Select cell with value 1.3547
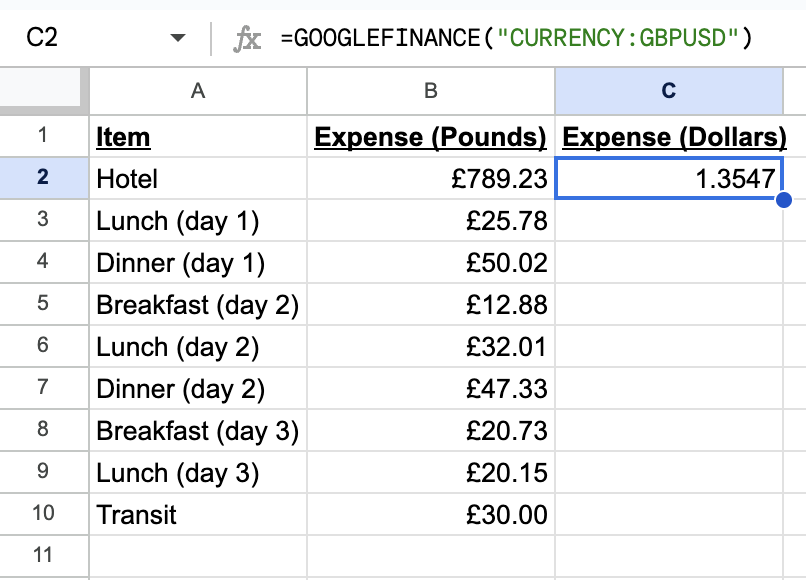This screenshot has height=580, width=806. [x=669, y=178]
